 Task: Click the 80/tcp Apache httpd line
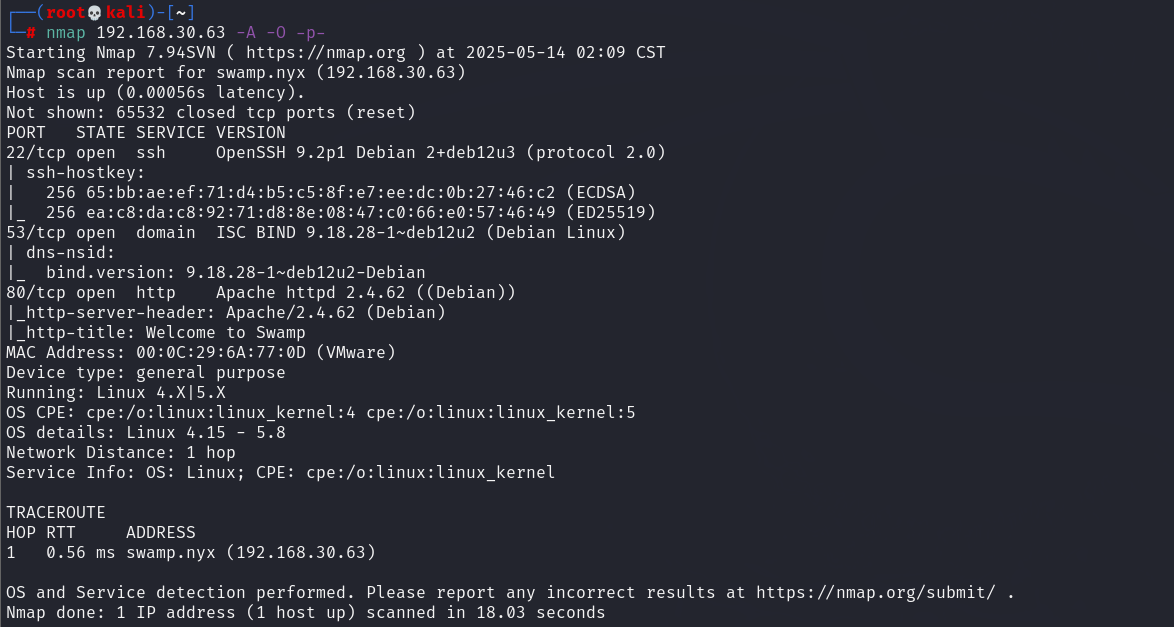(261, 293)
